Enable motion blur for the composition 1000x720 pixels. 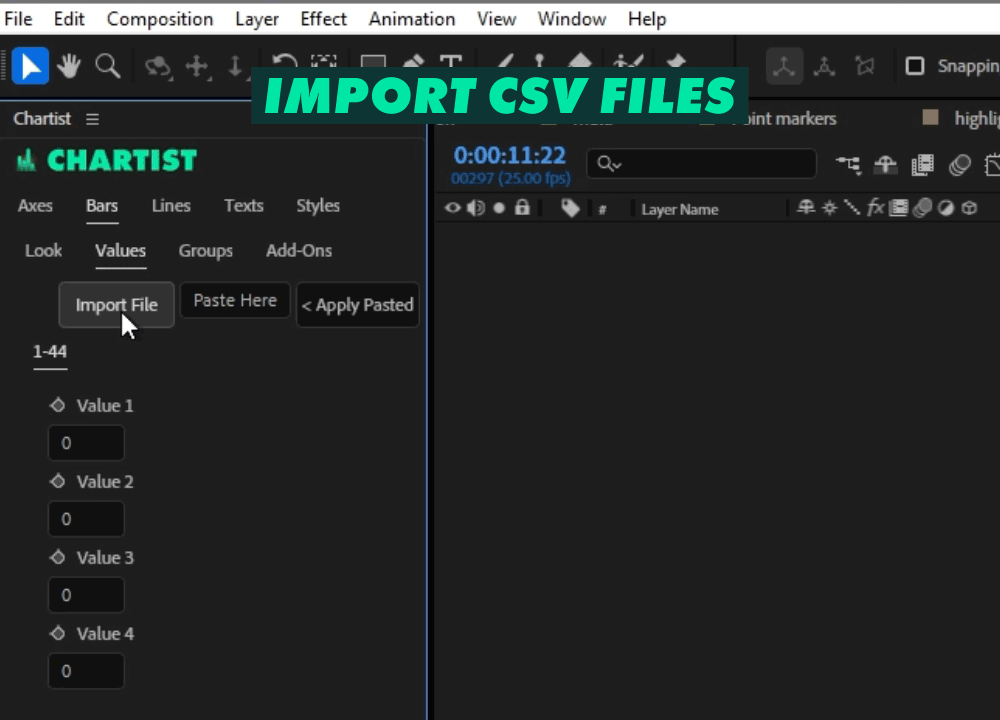click(x=958, y=165)
